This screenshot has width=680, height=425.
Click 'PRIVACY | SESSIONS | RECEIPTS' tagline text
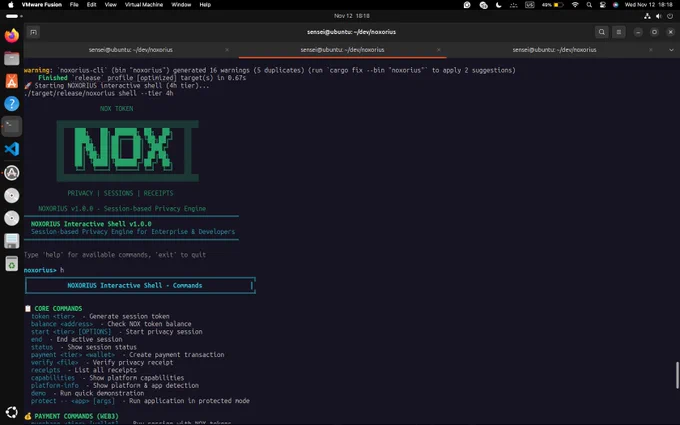120,193
